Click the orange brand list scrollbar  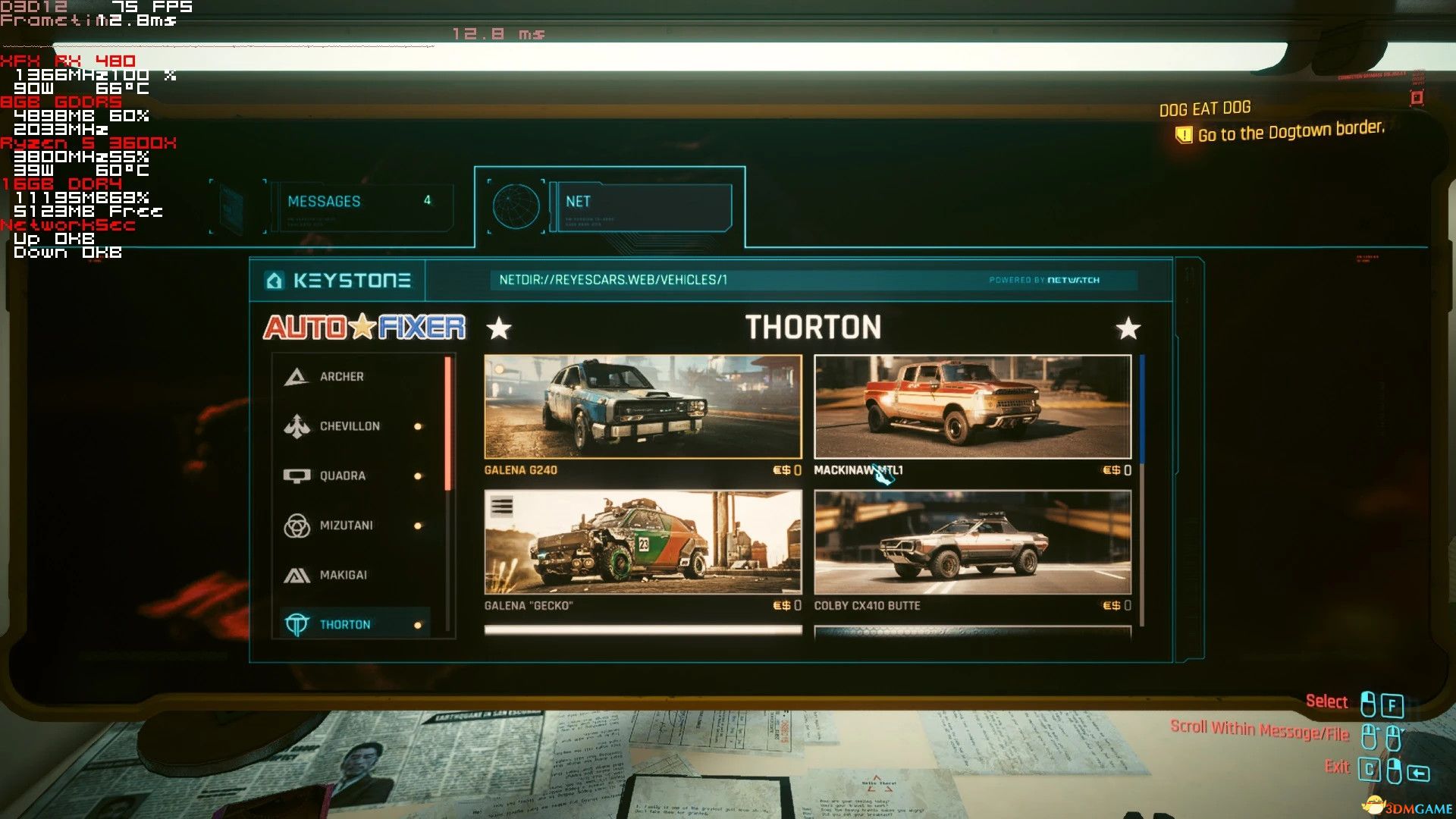[x=448, y=423]
